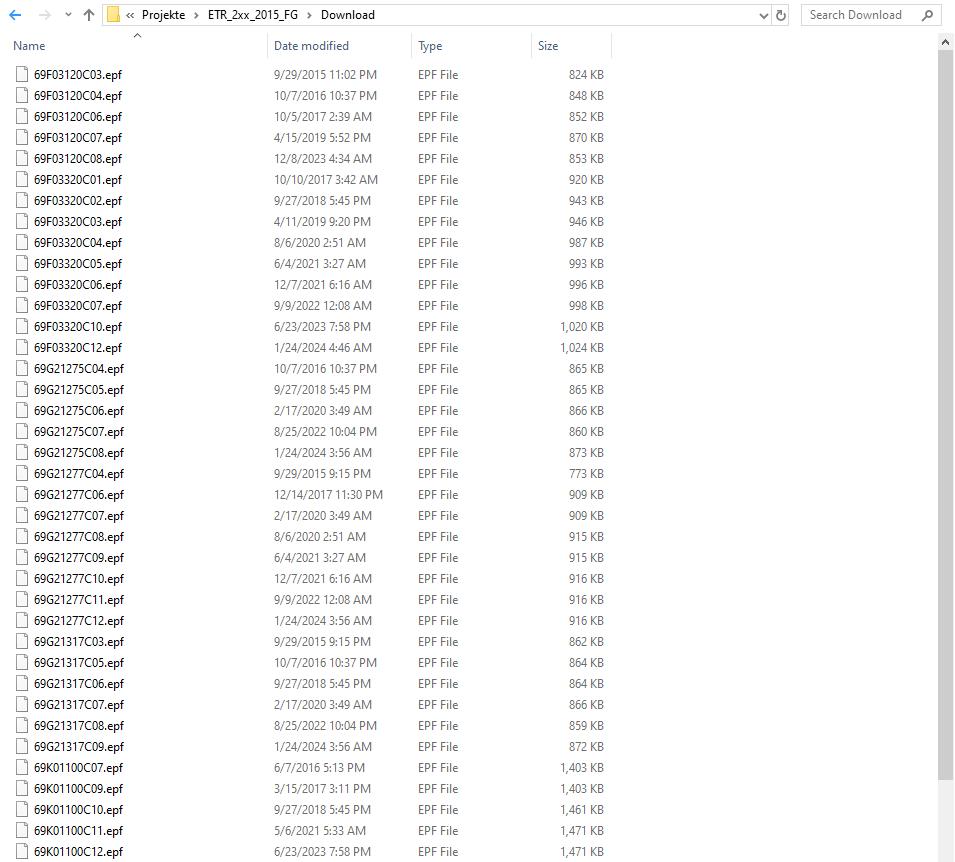This screenshot has height=862, width=955.
Task: Click the vertical scrollbar thumb
Action: pyautogui.click(x=945, y=415)
